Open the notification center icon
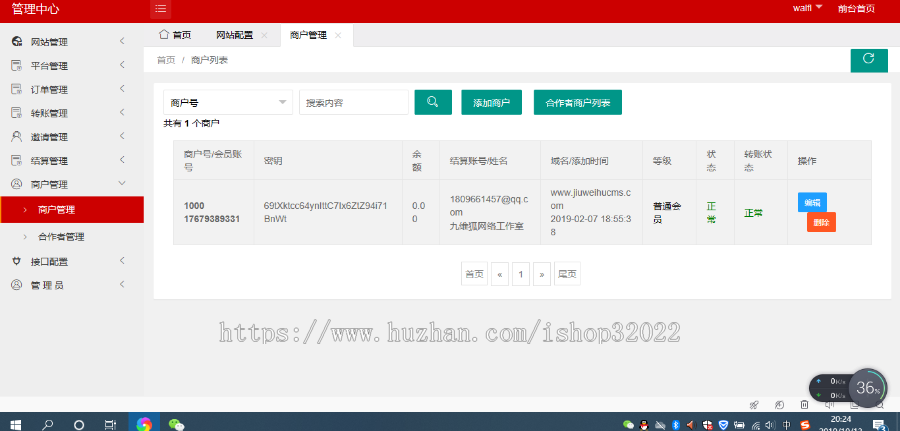Viewport: 900px width, 431px height. click(879, 425)
